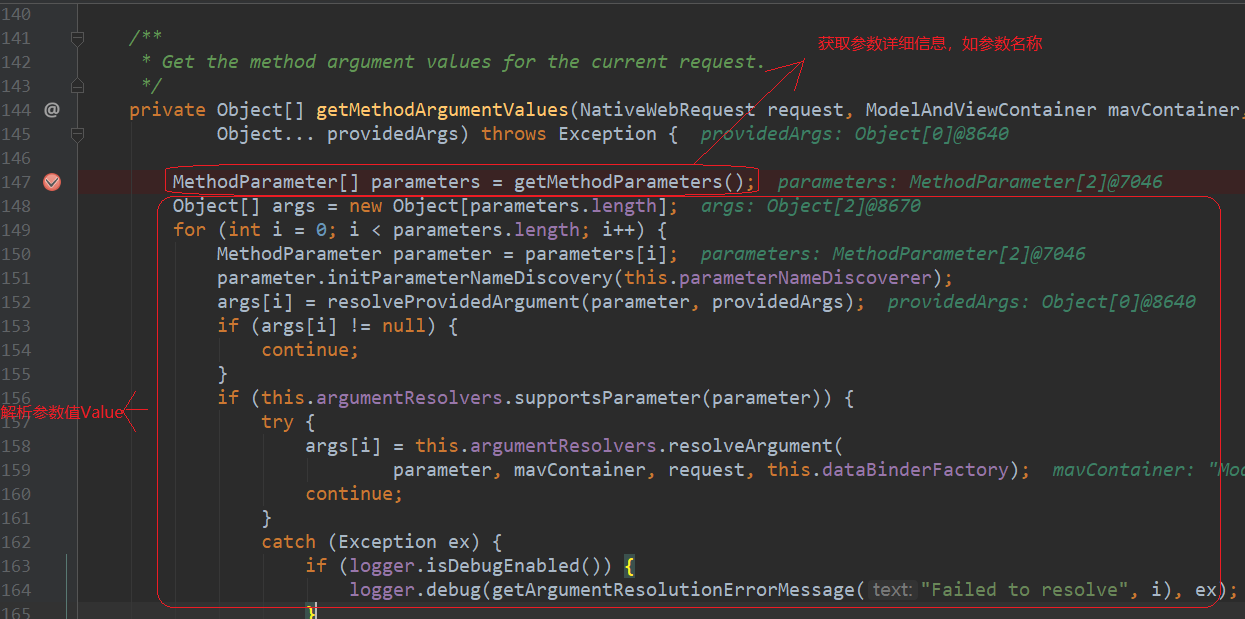The height and width of the screenshot is (619, 1245).
Task: Click the 'private' keyword on line 144
Action: point(167,110)
